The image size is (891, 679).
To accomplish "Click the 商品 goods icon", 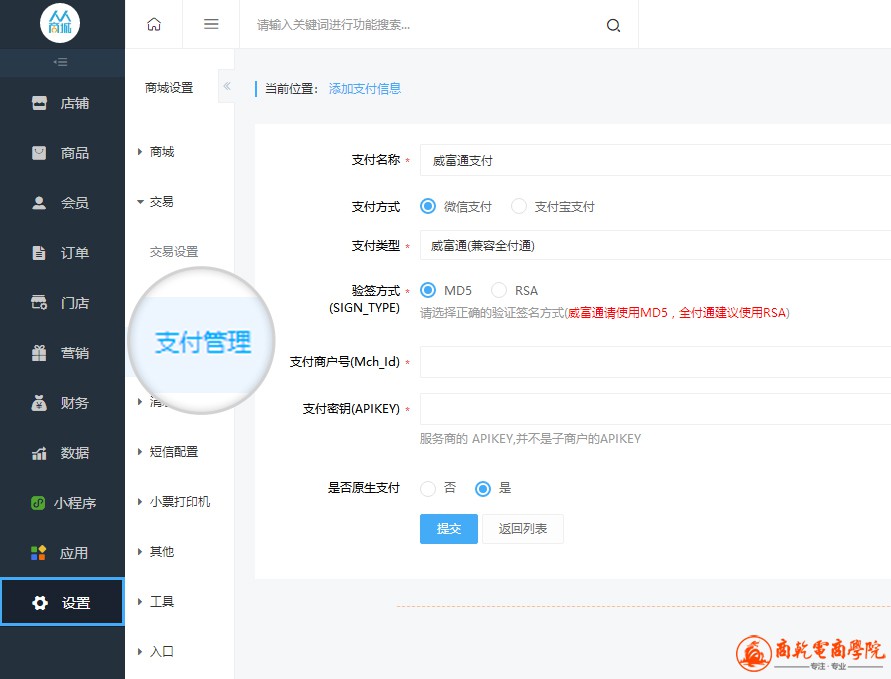I will (x=39, y=153).
